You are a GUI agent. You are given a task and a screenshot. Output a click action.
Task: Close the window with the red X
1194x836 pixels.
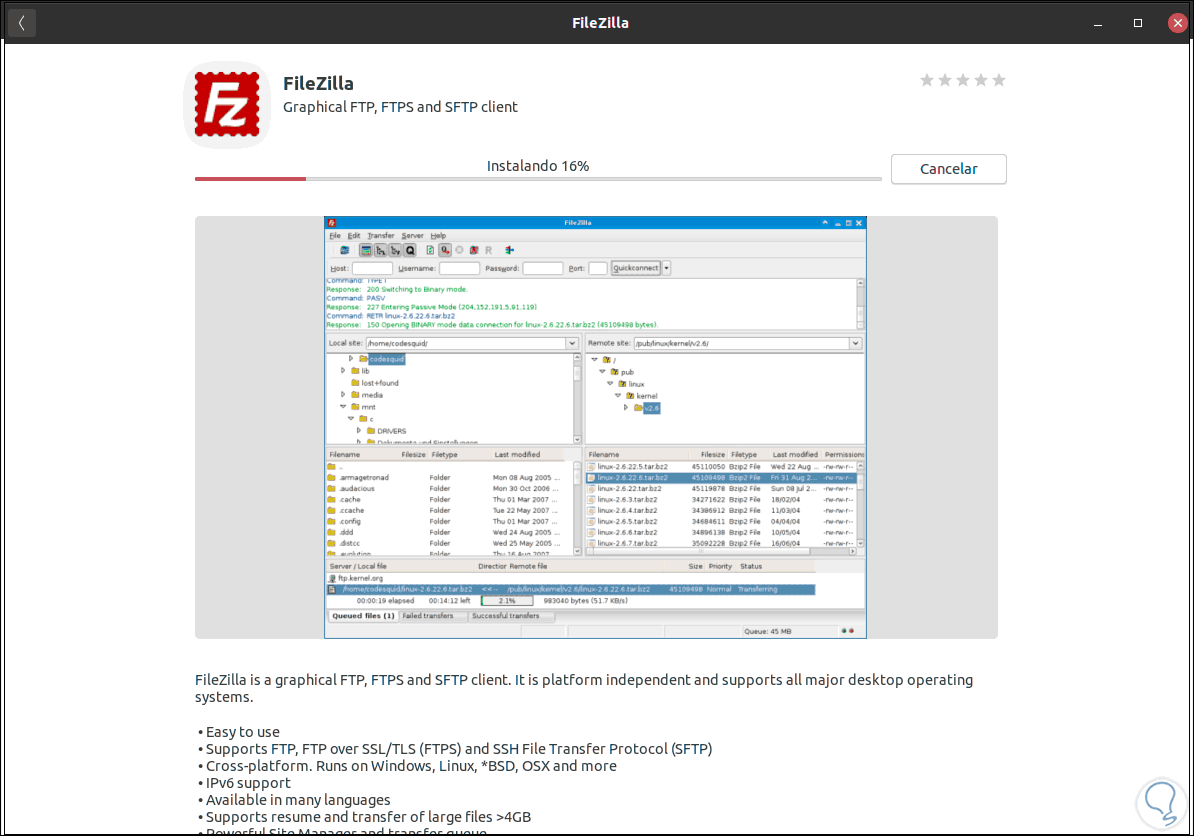(x=1177, y=23)
